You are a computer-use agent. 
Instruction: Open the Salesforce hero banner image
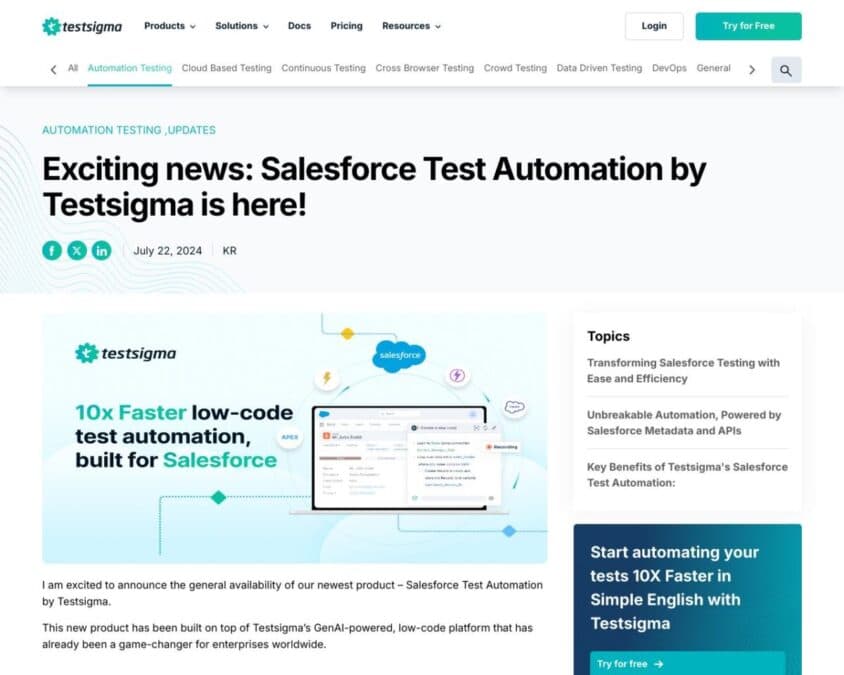click(295, 438)
